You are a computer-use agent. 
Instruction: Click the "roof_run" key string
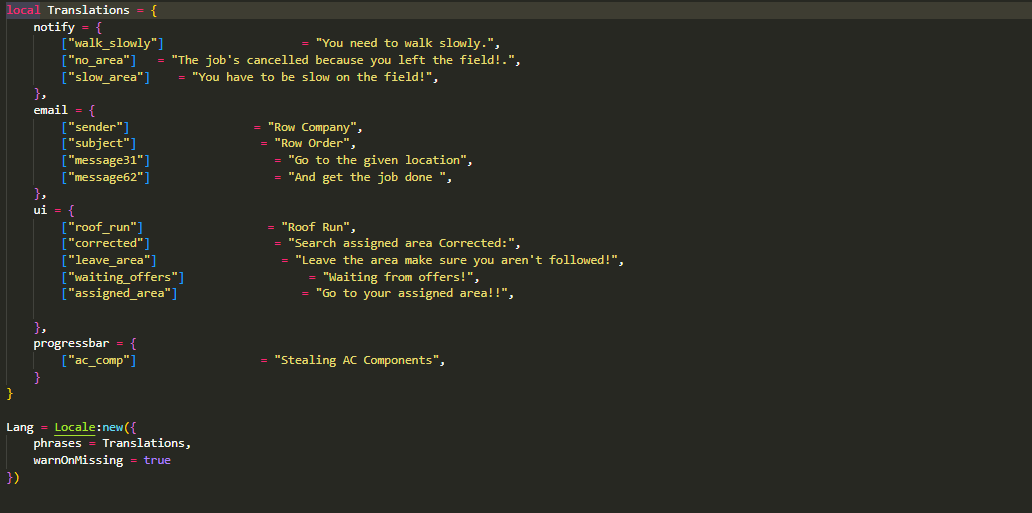click(102, 227)
